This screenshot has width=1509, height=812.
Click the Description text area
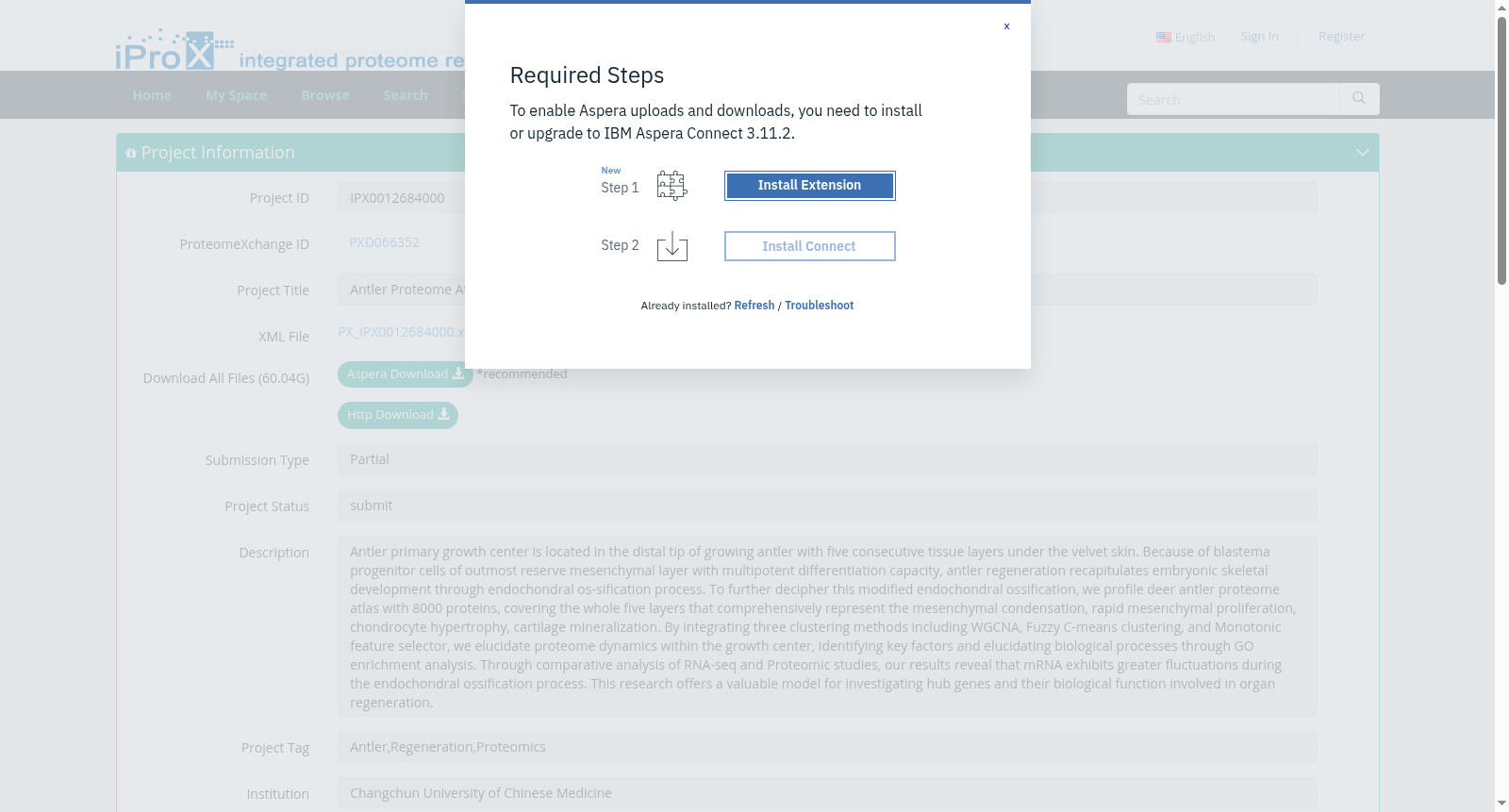827,626
